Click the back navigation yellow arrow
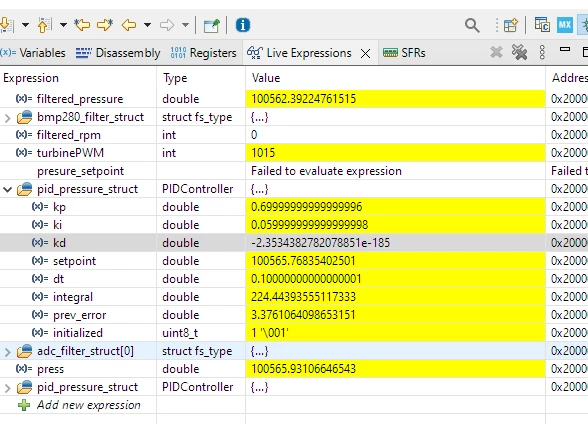The width and height of the screenshot is (588, 424). [129, 25]
